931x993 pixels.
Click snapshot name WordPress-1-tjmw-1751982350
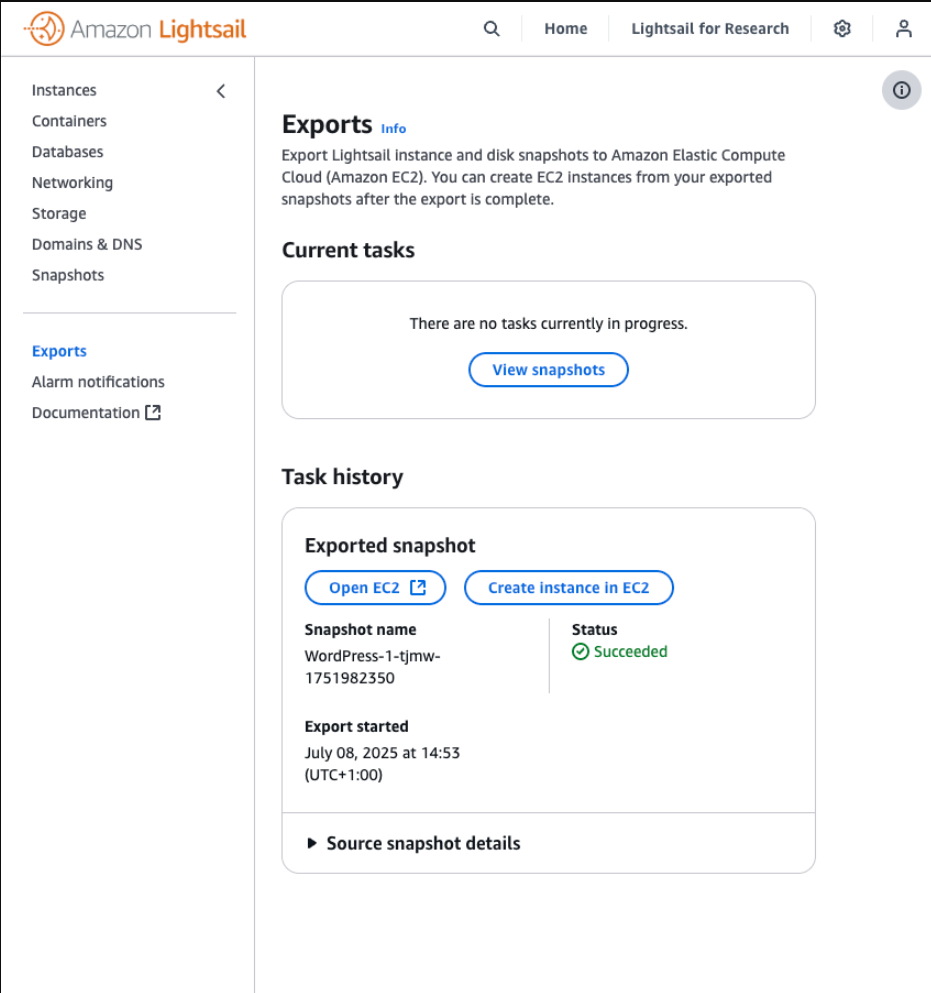(x=372, y=667)
